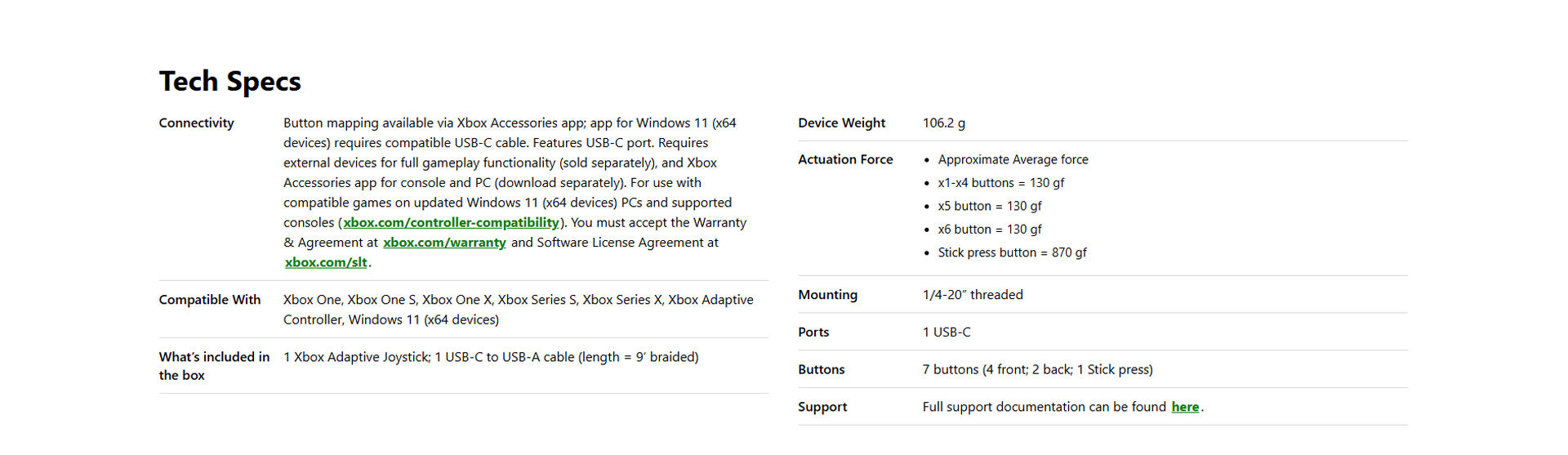This screenshot has height=455, width=1568.
Task: Click the Approximate Average force bullet
Action: (1013, 160)
